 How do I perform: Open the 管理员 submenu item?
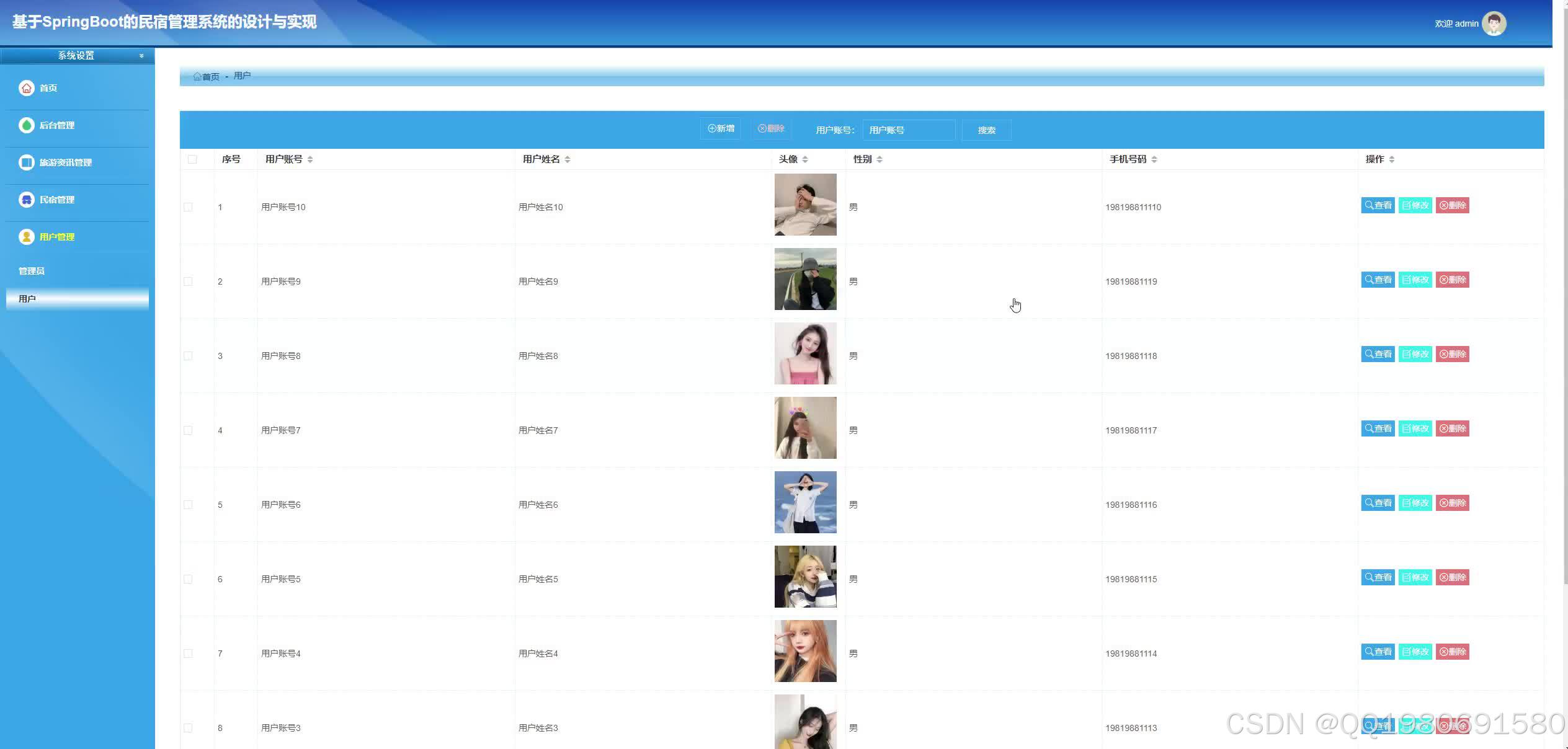[32, 271]
